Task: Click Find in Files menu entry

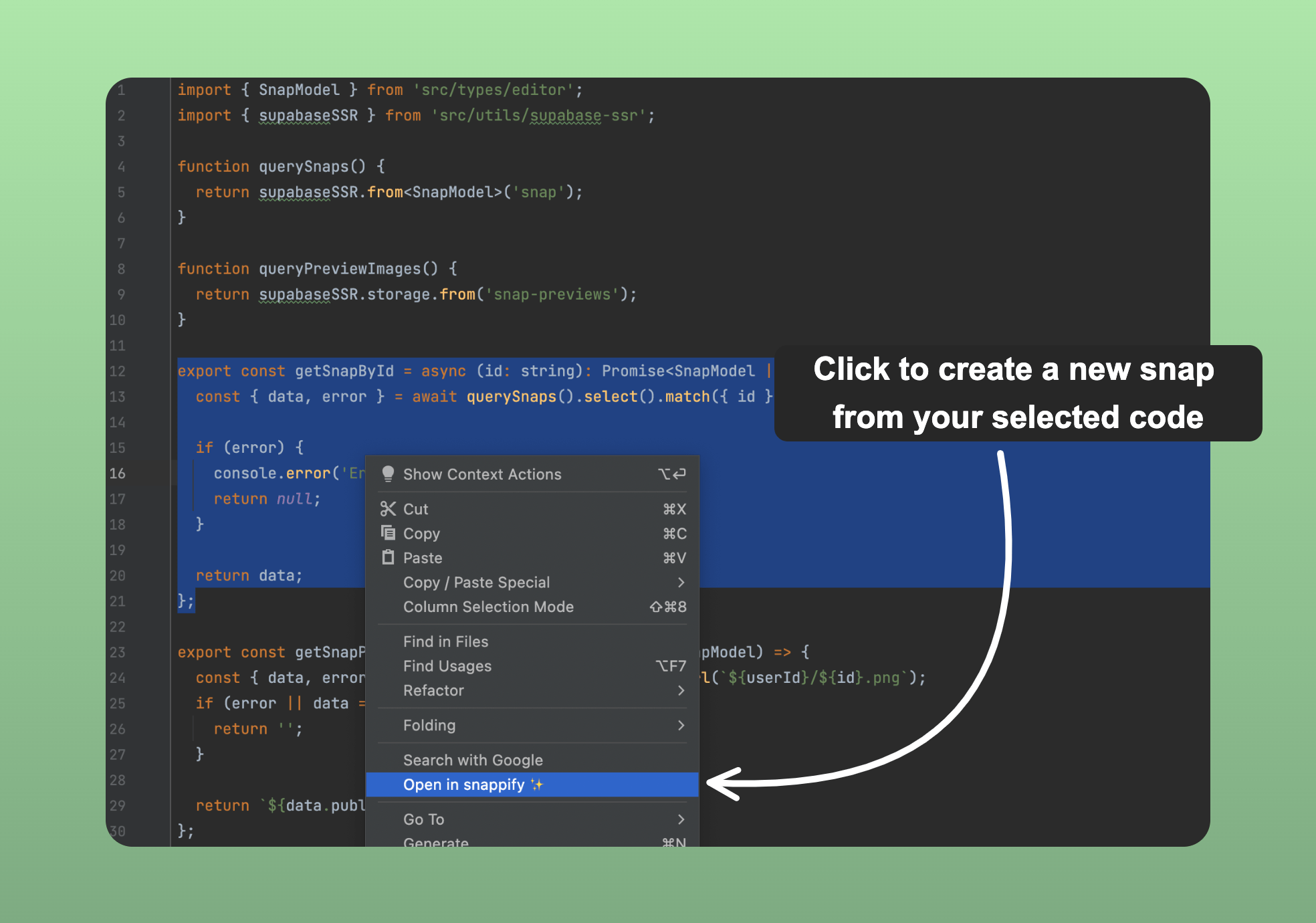Action: coord(446,641)
